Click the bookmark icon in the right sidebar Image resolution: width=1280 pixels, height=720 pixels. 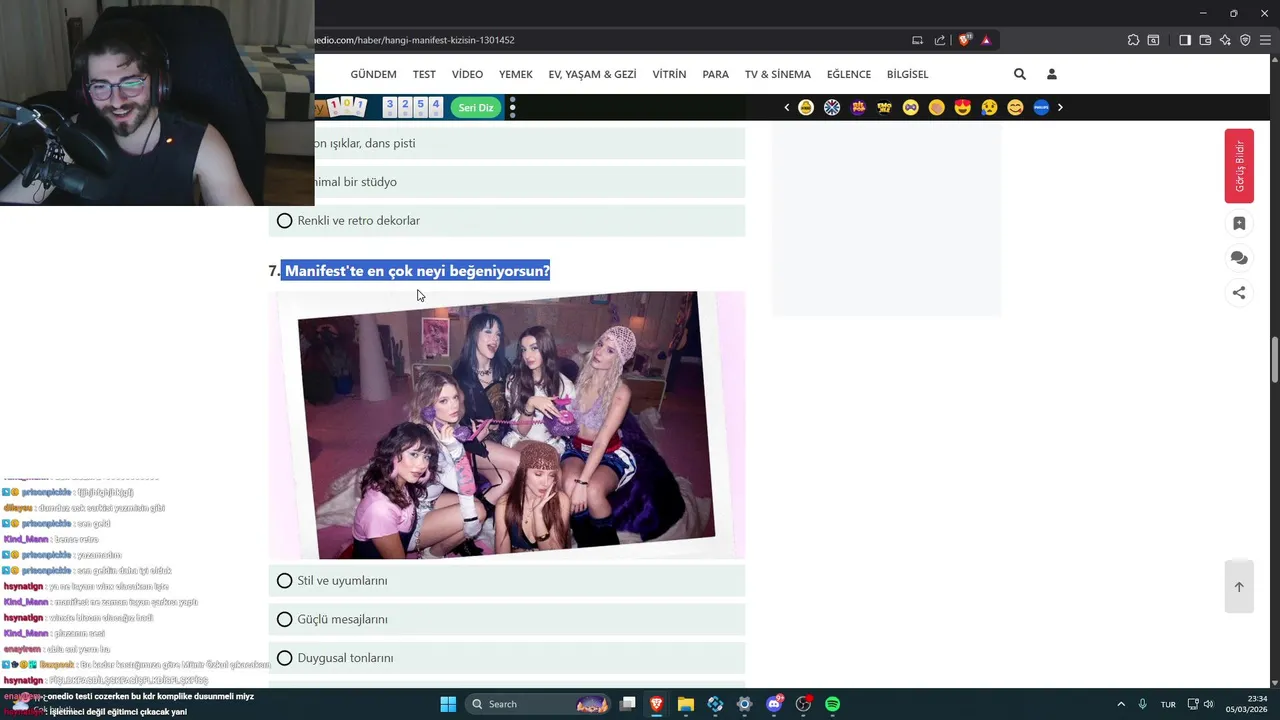[1239, 223]
